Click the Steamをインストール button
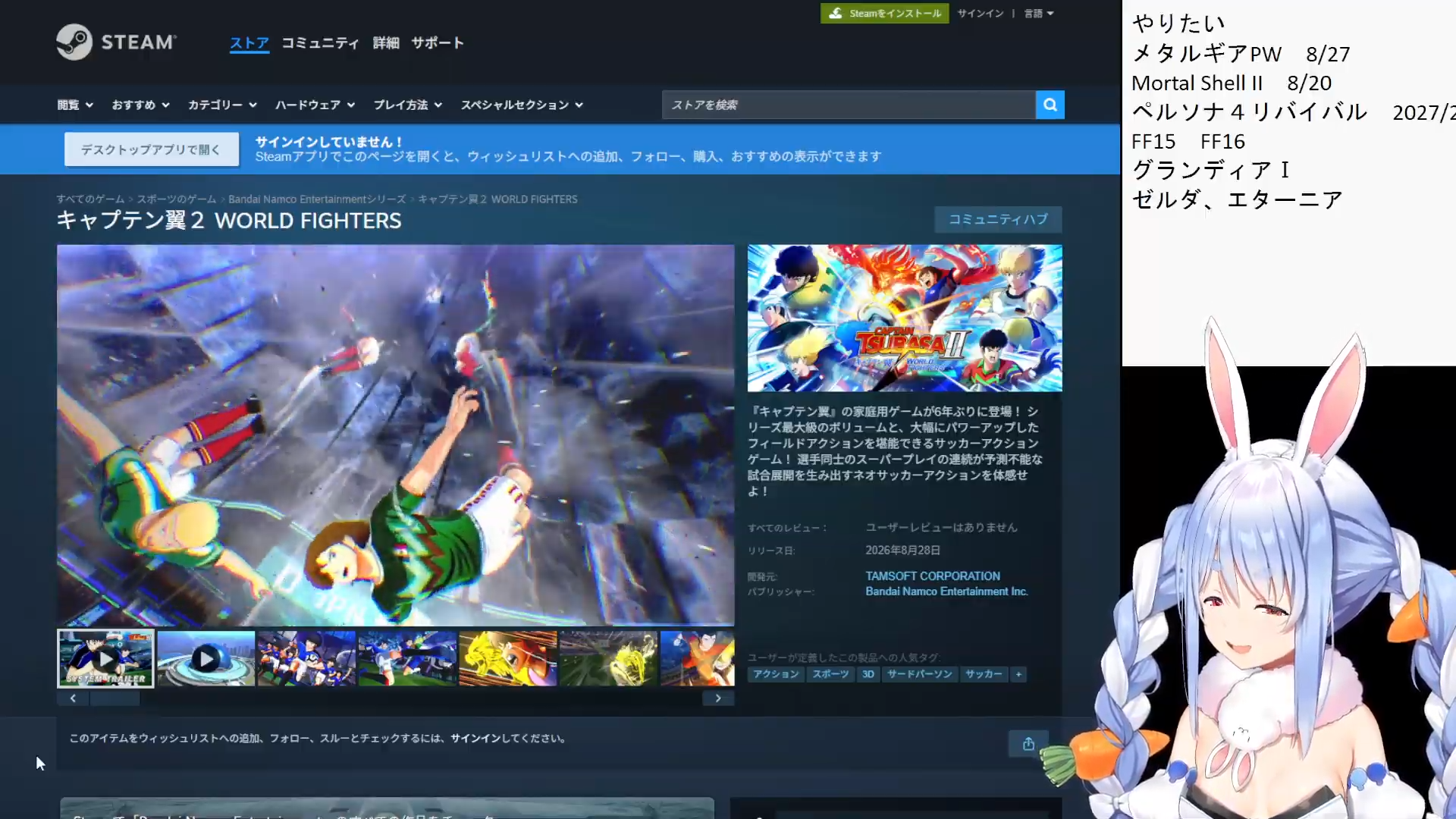Image resolution: width=1456 pixels, height=819 pixels. (884, 14)
